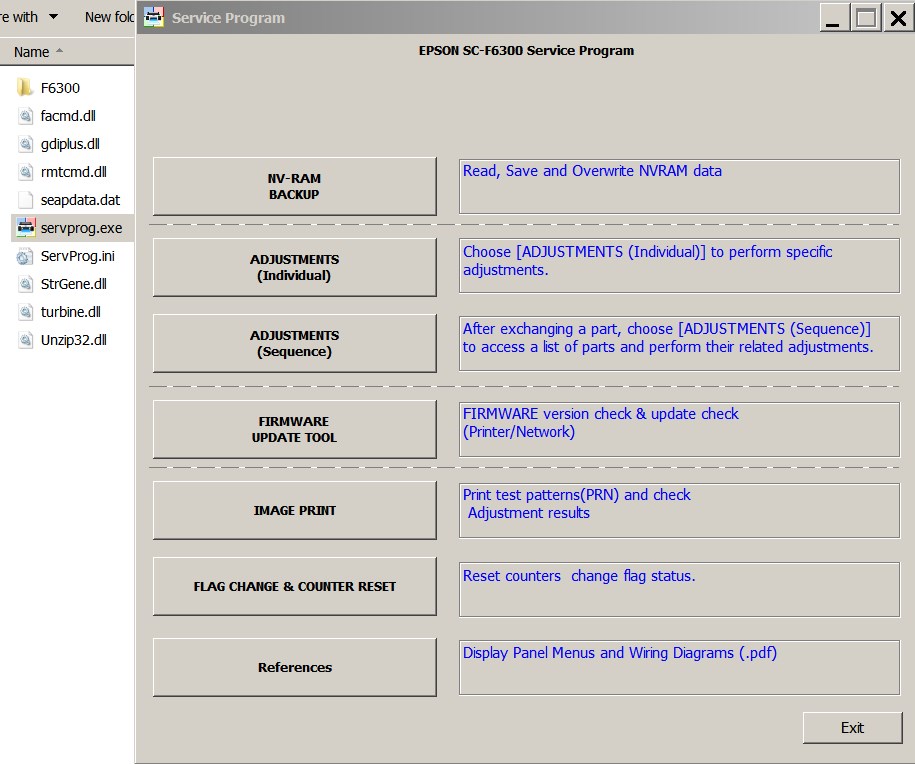Select StrGene.dll file icon
Image resolution: width=915 pixels, height=764 pixels.
[25, 284]
